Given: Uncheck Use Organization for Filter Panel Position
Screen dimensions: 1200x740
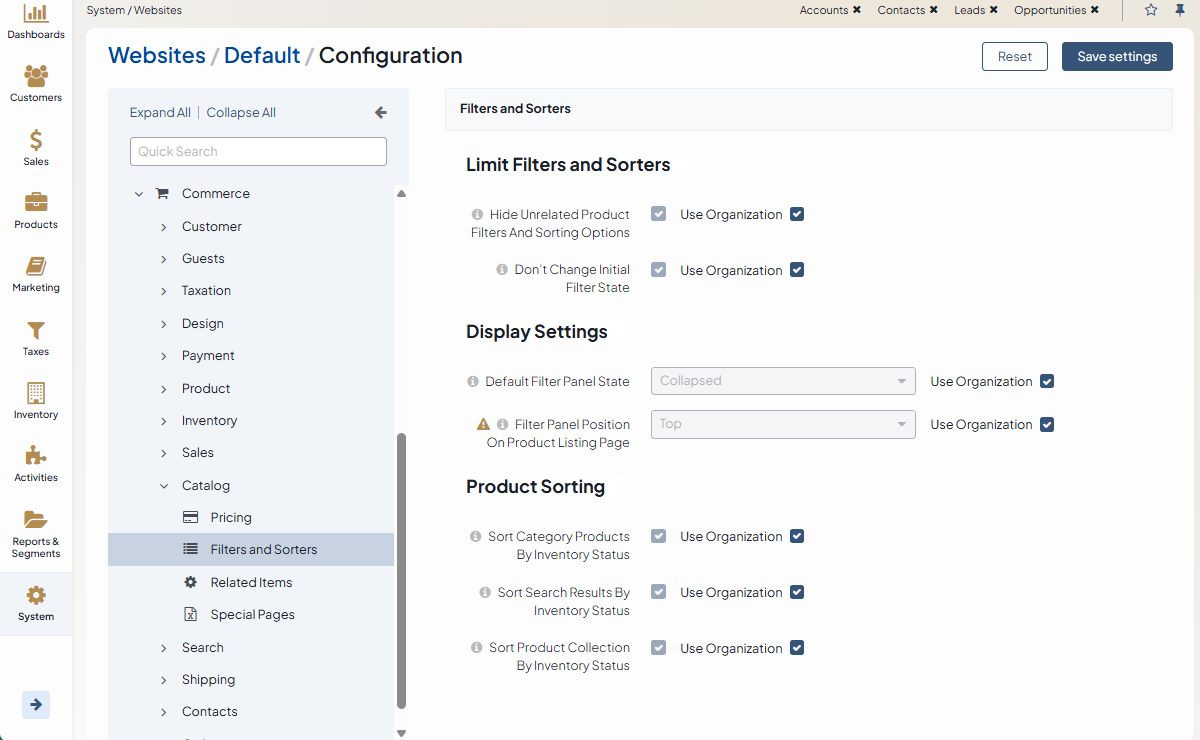Looking at the screenshot, I should tap(1047, 424).
